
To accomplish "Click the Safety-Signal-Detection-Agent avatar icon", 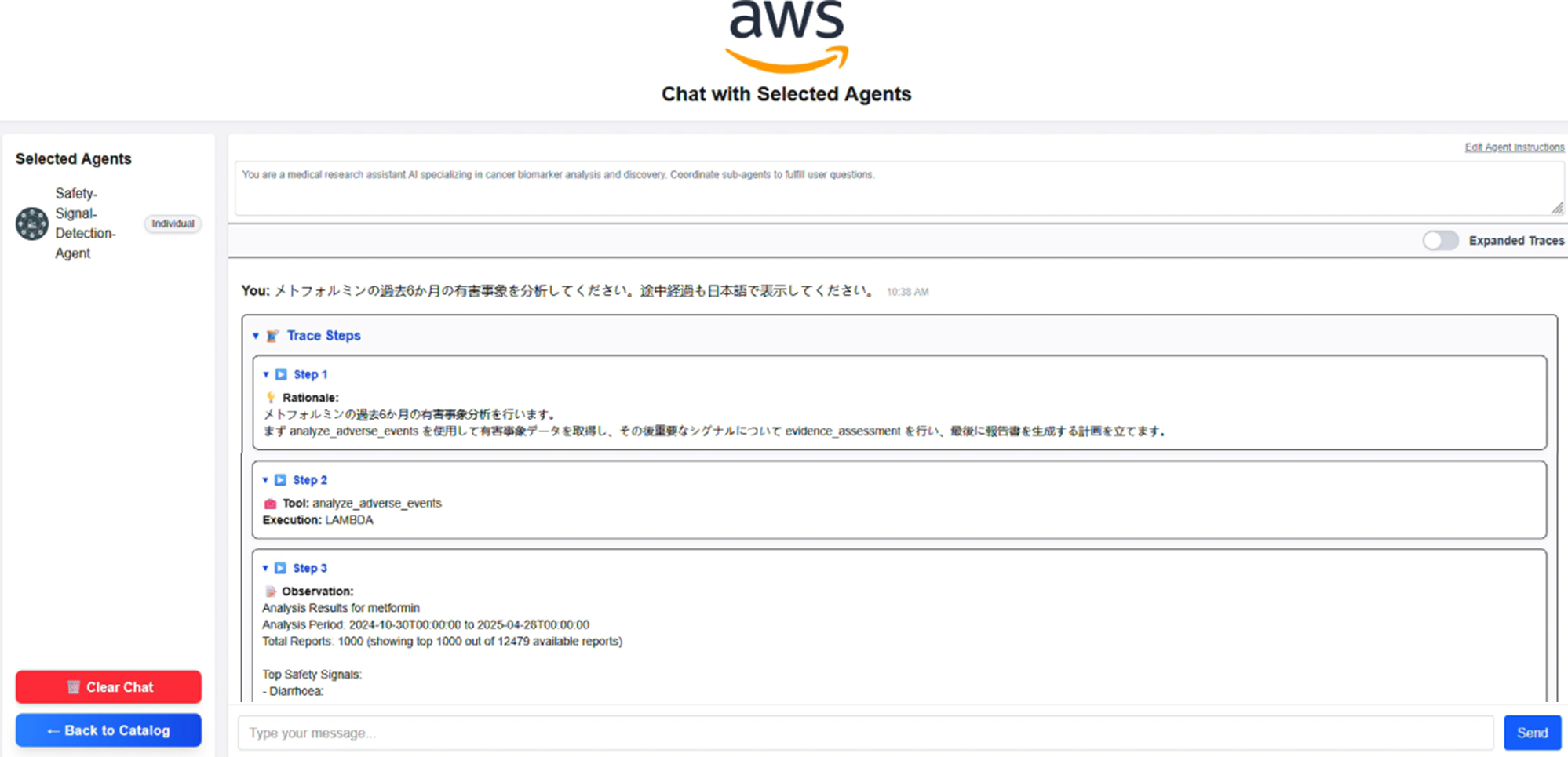I will point(32,224).
